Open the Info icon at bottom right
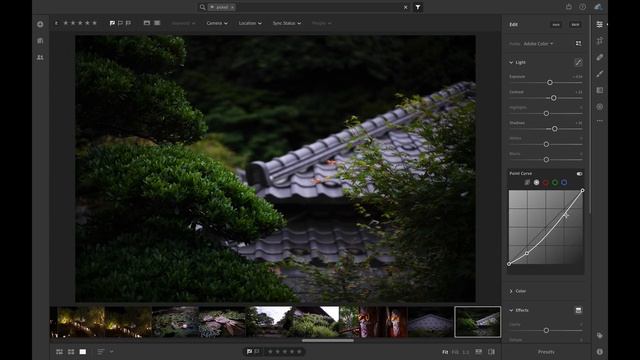 point(599,351)
